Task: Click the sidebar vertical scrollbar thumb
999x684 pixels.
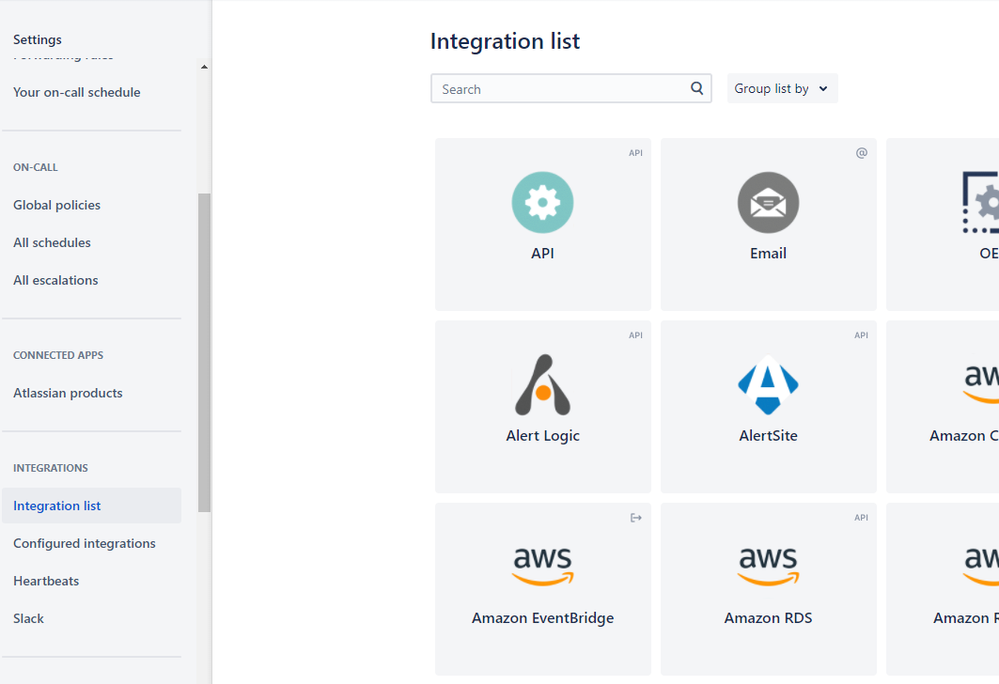Action: point(204,352)
